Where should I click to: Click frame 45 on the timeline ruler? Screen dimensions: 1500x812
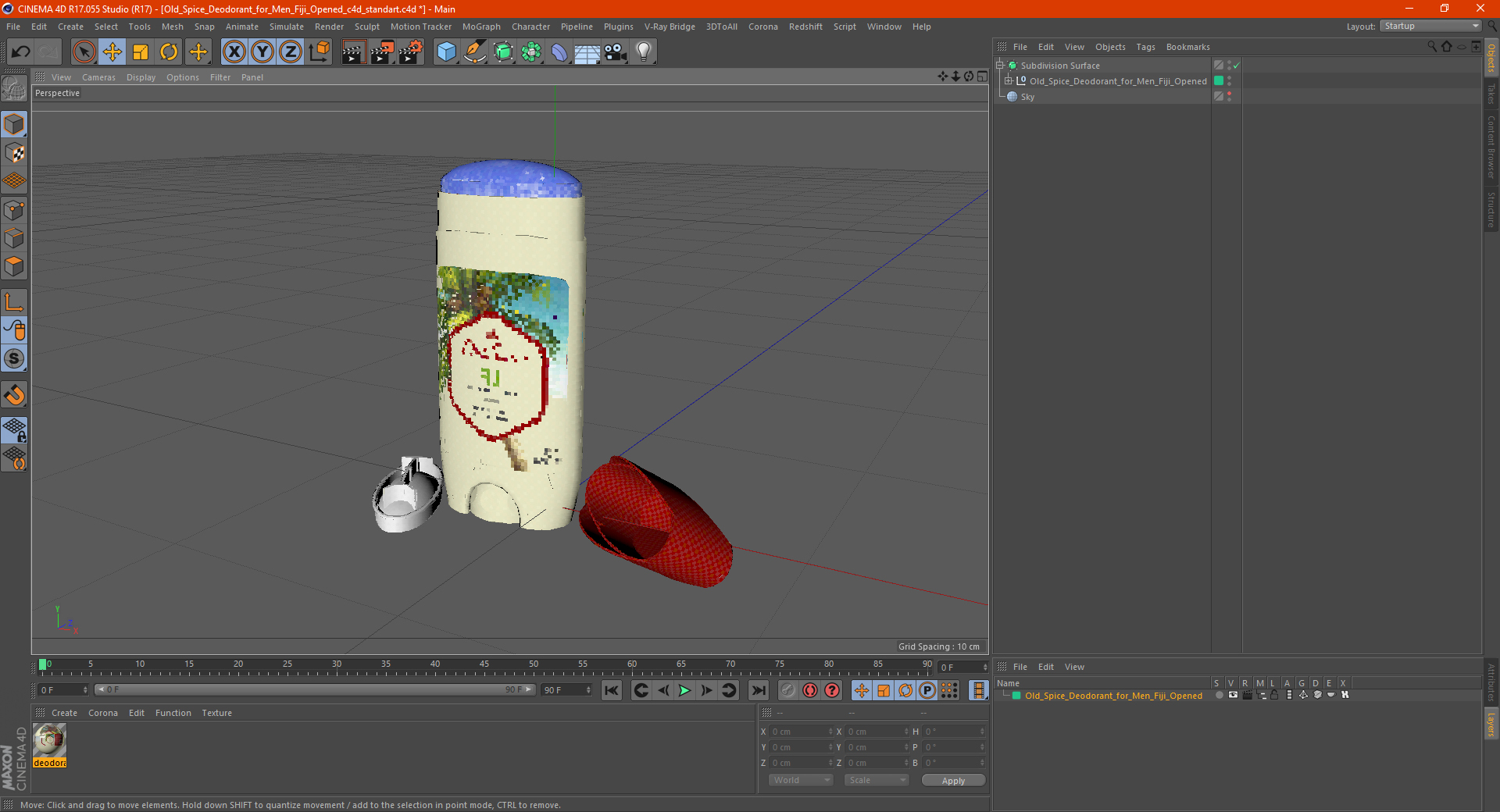[484, 664]
